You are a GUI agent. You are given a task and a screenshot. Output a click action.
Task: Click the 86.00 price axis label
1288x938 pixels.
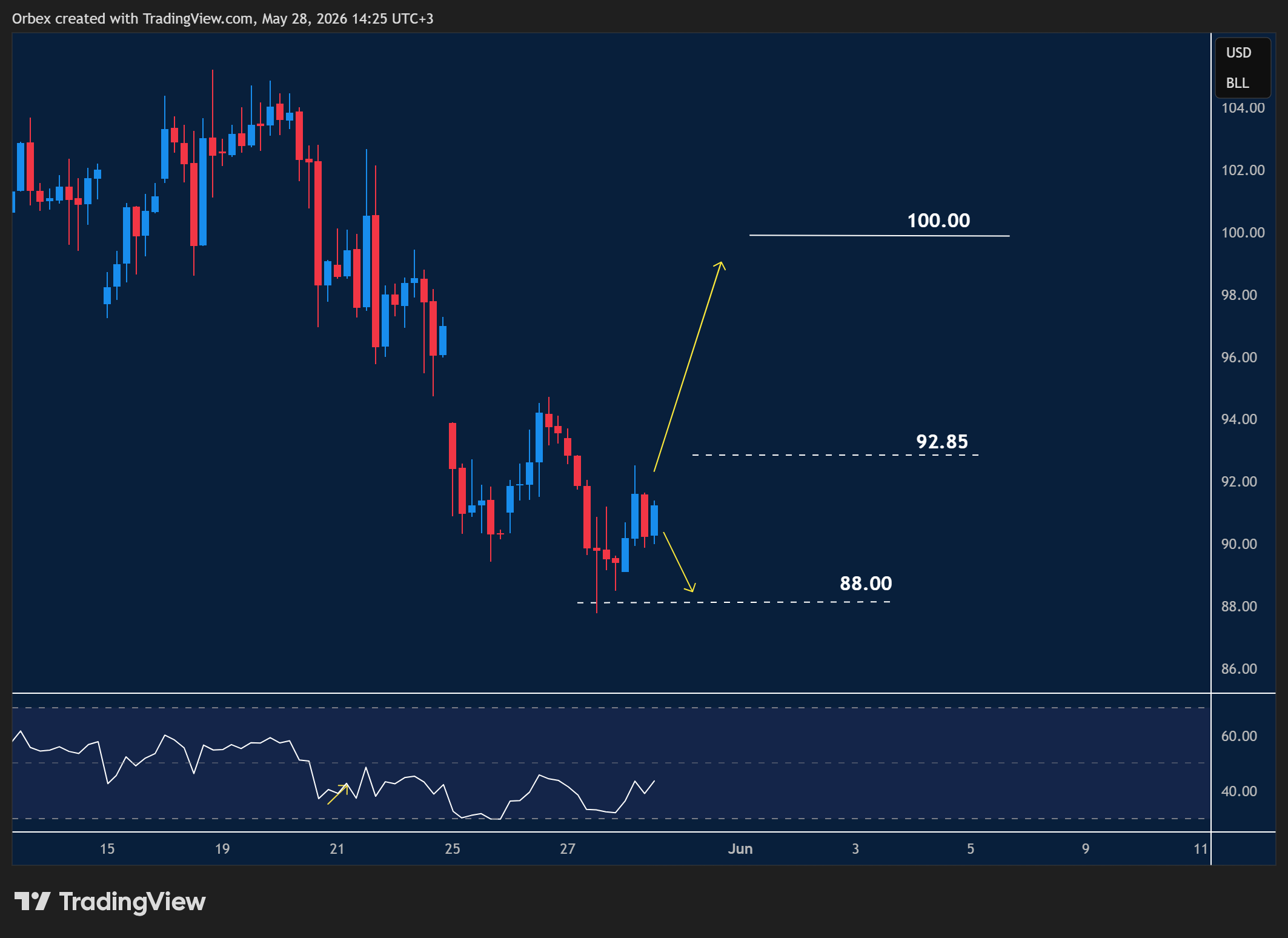[x=1239, y=669]
